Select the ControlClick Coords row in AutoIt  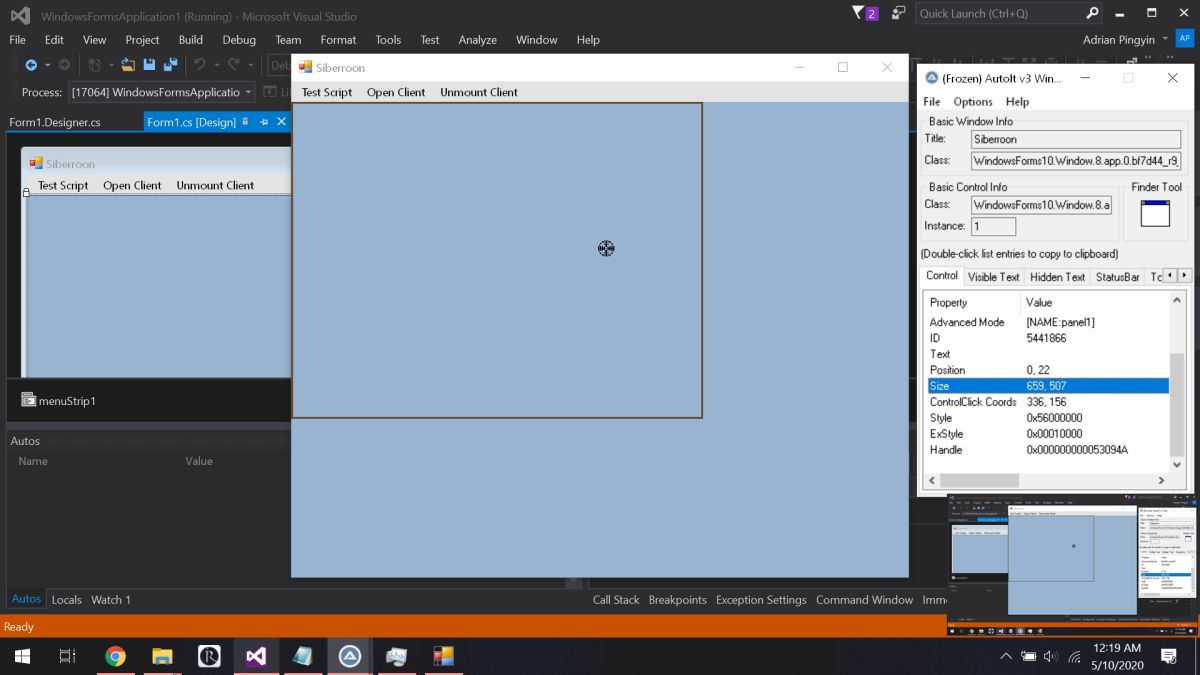coord(1047,402)
